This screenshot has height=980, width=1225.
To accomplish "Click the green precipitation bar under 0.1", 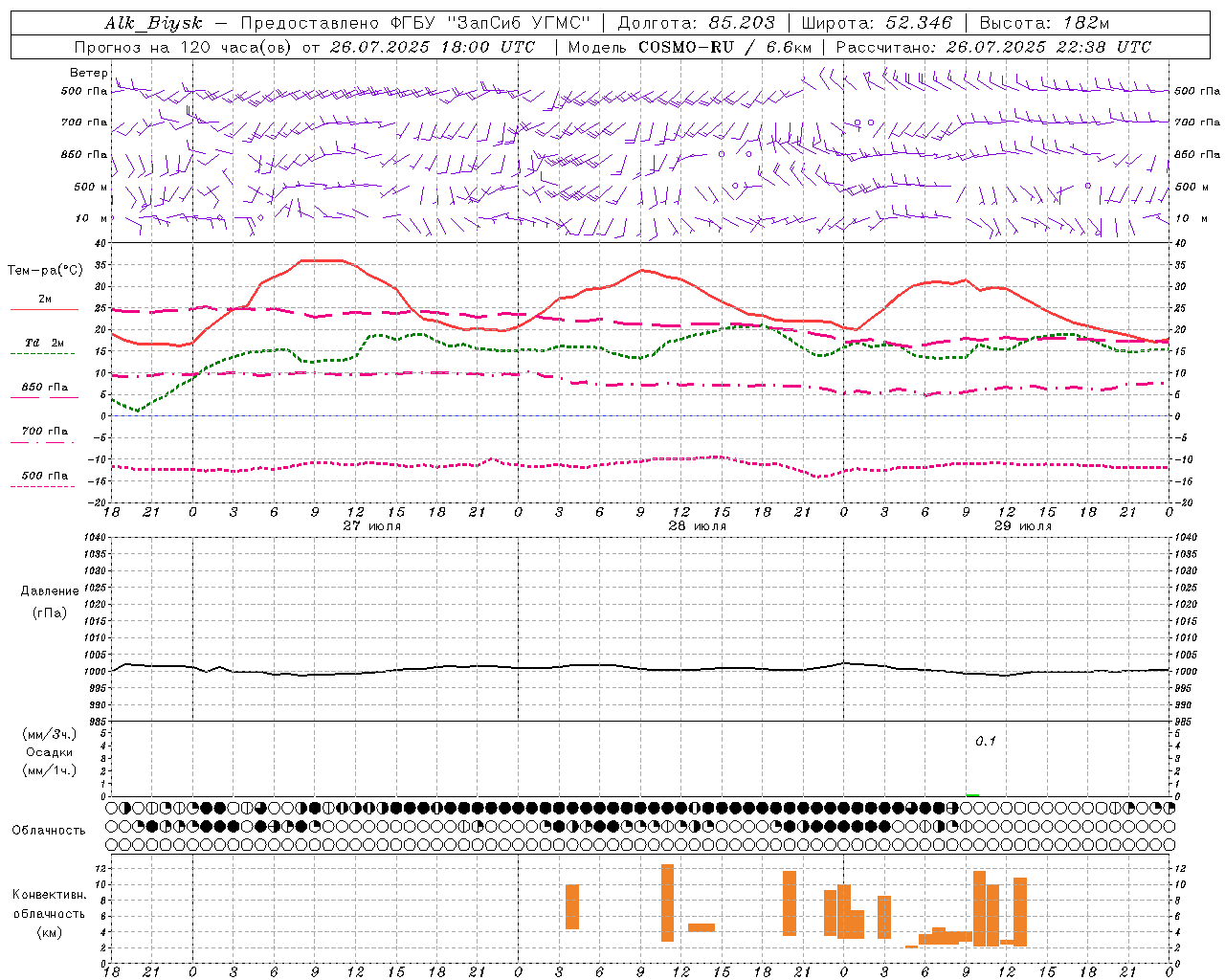I will click(973, 794).
